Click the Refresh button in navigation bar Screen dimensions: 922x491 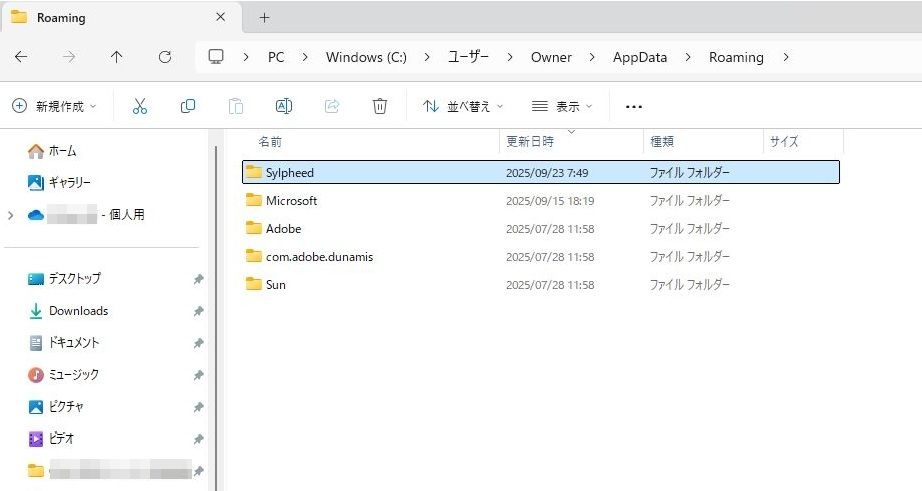point(165,57)
